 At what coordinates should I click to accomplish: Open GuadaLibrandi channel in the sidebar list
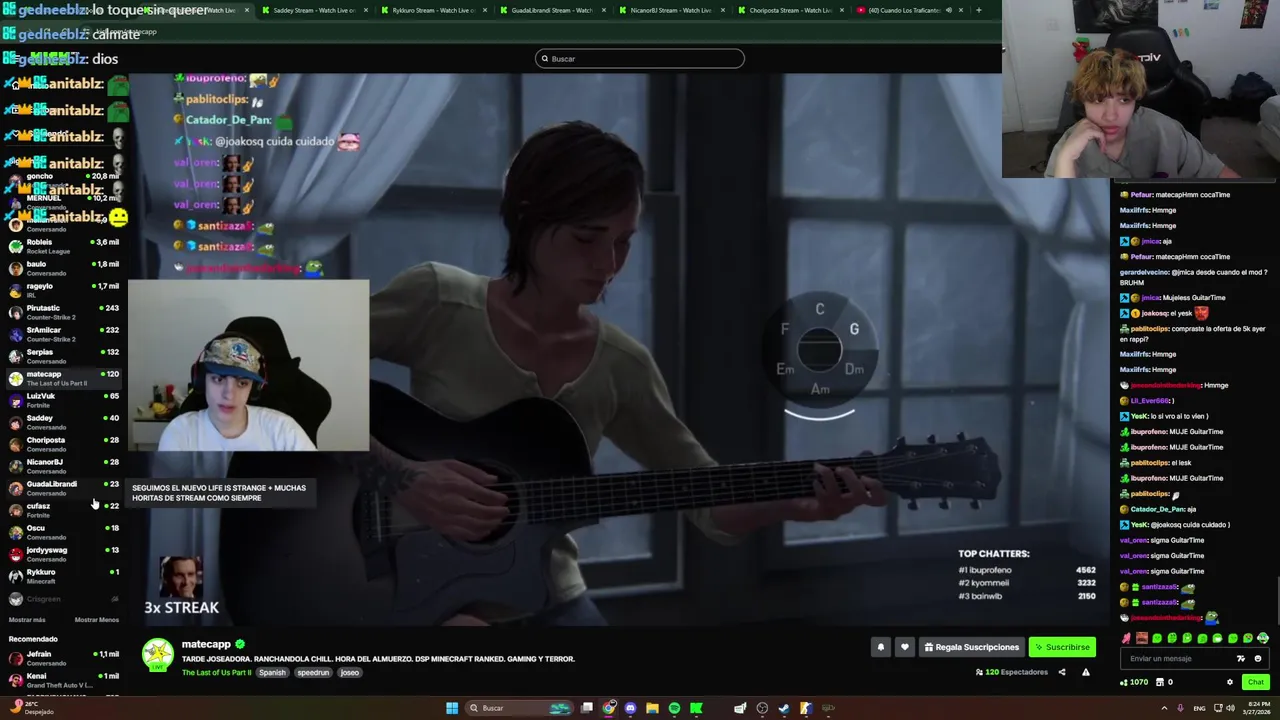pyautogui.click(x=62, y=488)
